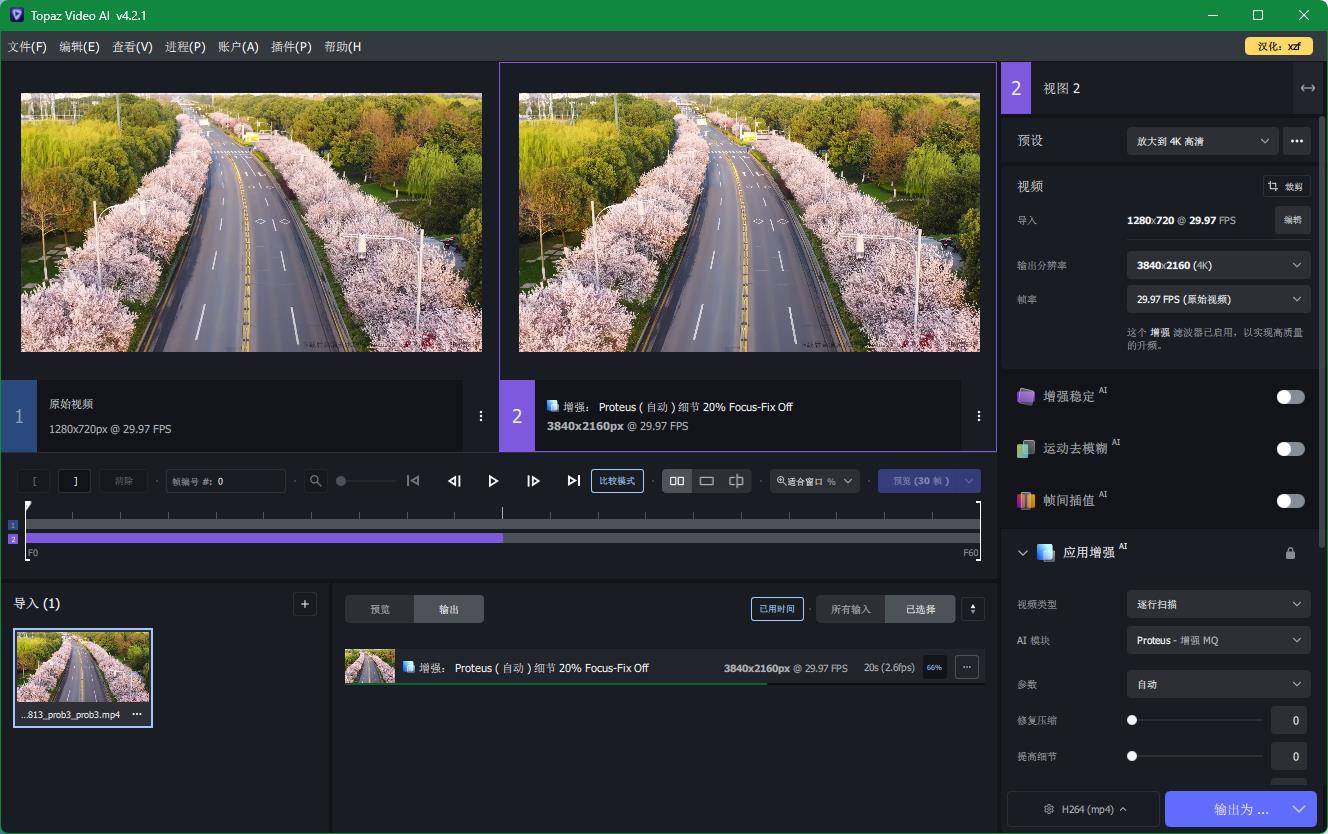Screen dimensions: 1328x834
Task: Open the 输出分辨率 3840x2160 dropdown
Action: click(1218, 265)
